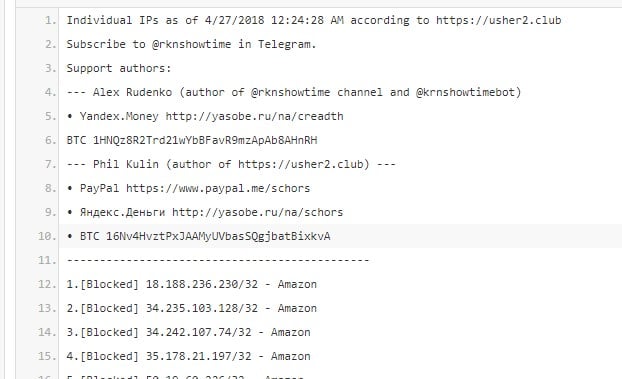Click the Alex Rudenko name on line 4
The image size is (622, 379).
pos(132,92)
